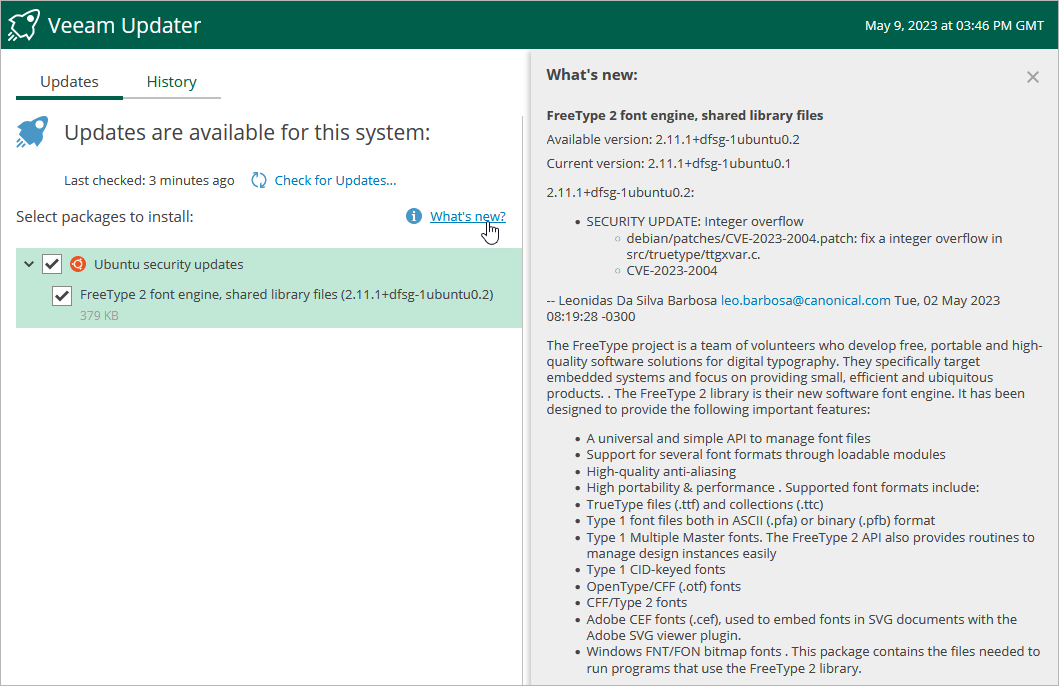Click the 2.11.1+dfsg-1ubuntu0.2: changelog heading

[620, 192]
